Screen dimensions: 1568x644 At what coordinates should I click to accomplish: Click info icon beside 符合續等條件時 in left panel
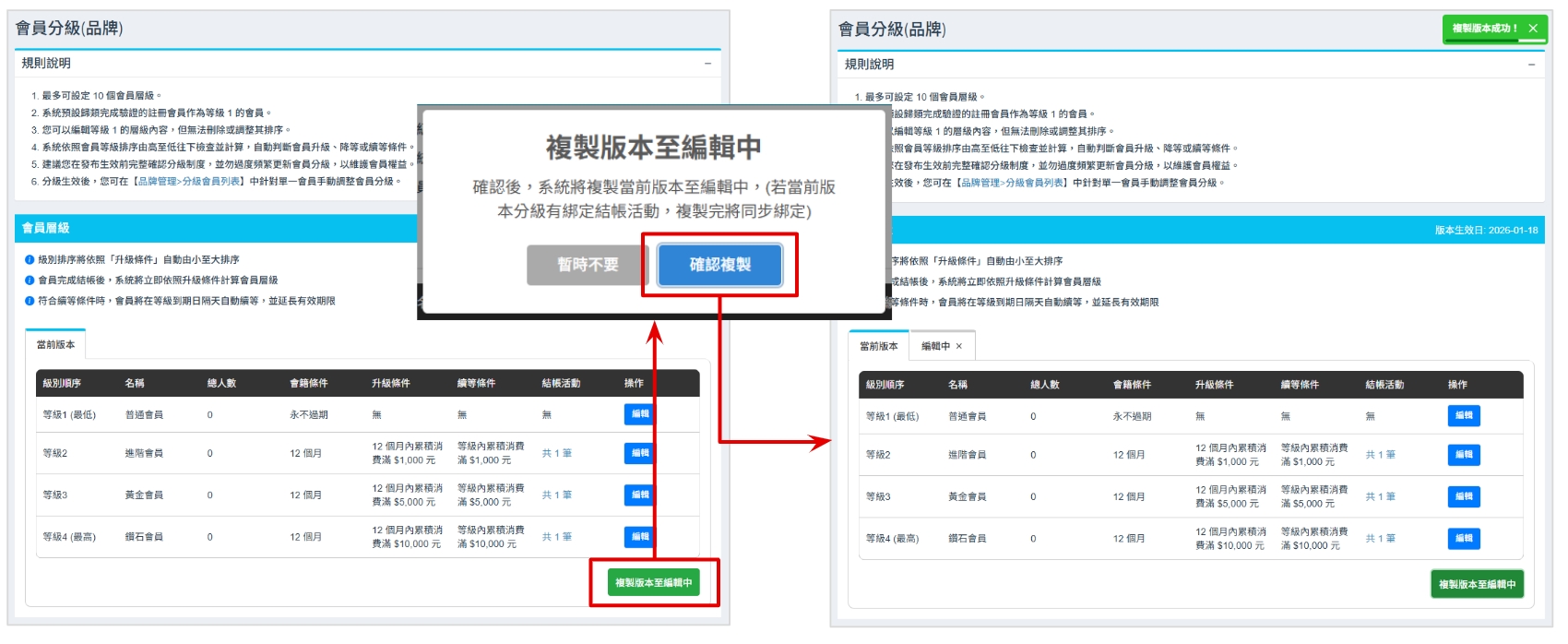coord(30,301)
